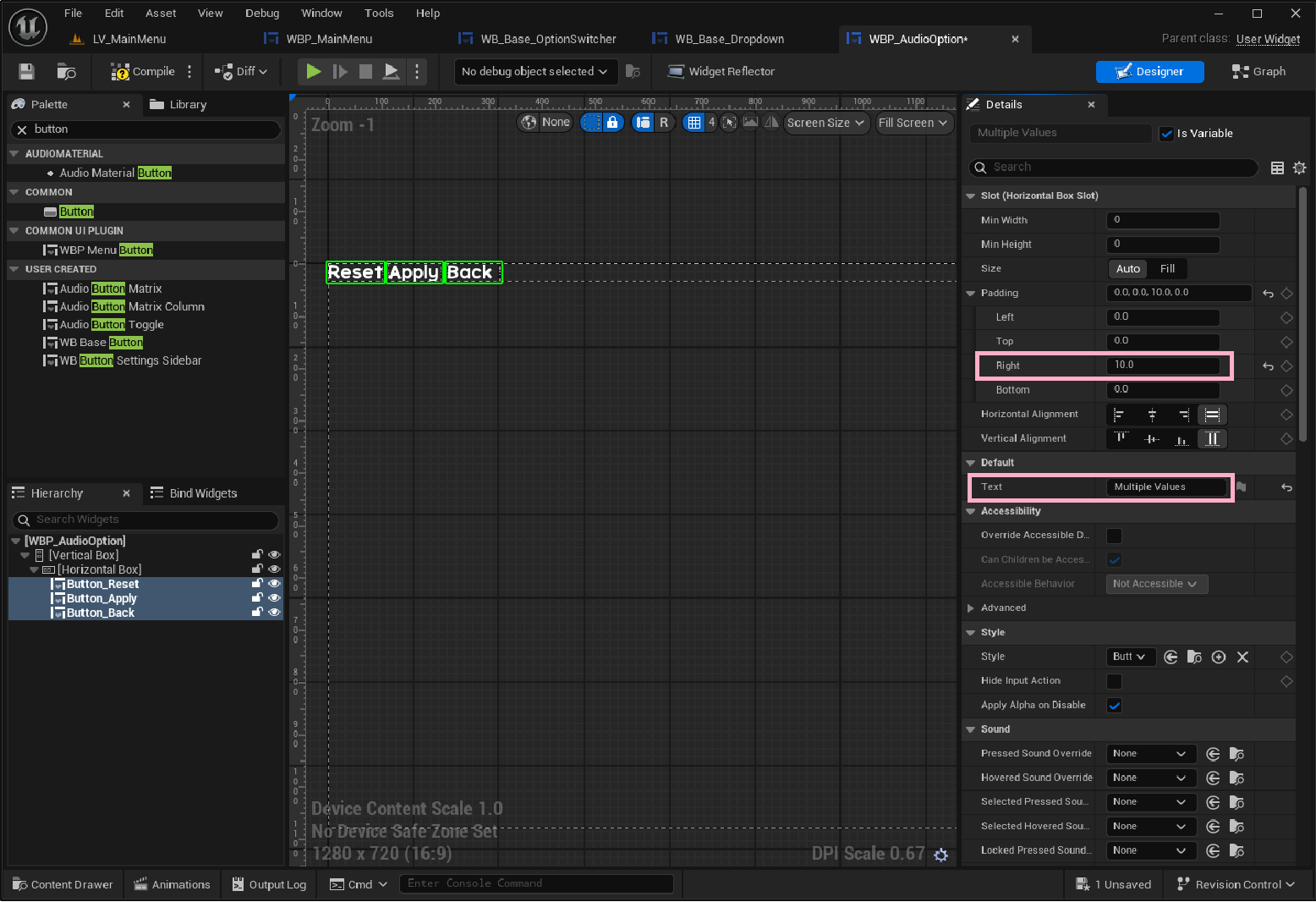Use selected asset for Hovered Sound Override
Viewport: 1316px width, 902px height.
(1213, 778)
